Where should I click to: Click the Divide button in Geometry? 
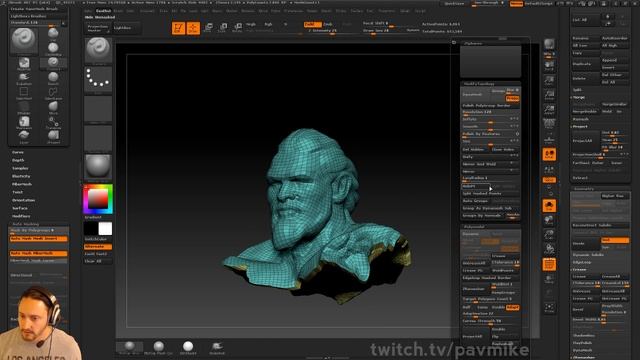point(585,243)
